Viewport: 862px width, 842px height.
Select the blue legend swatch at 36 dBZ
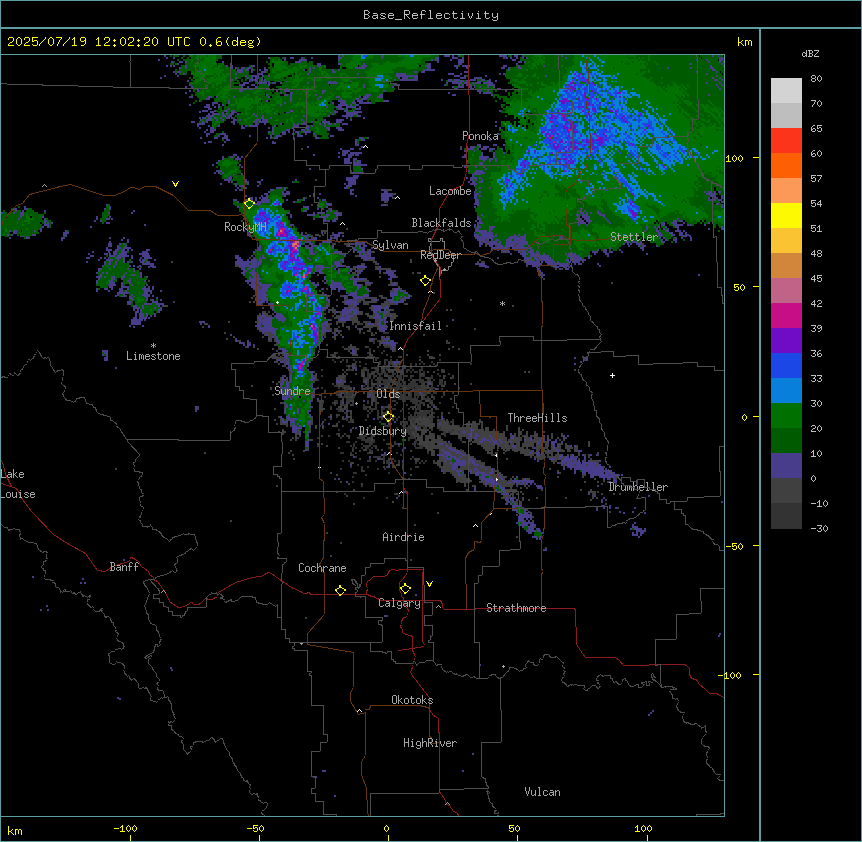pos(786,365)
